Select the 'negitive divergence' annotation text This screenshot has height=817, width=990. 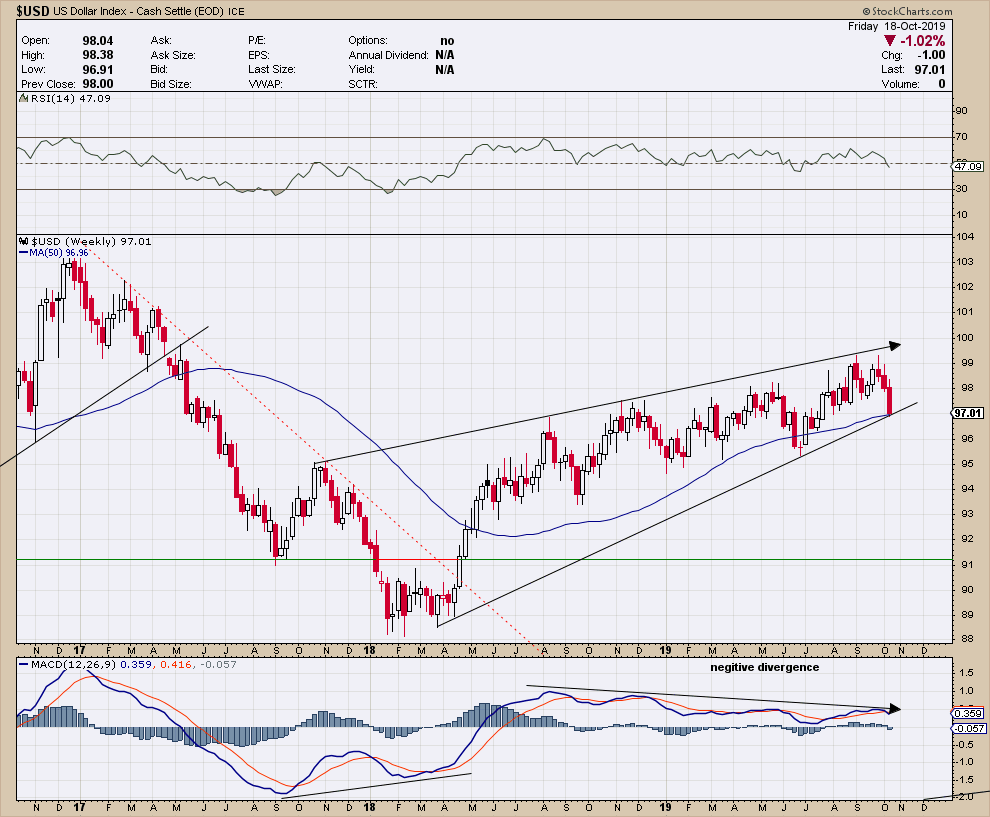pos(765,667)
